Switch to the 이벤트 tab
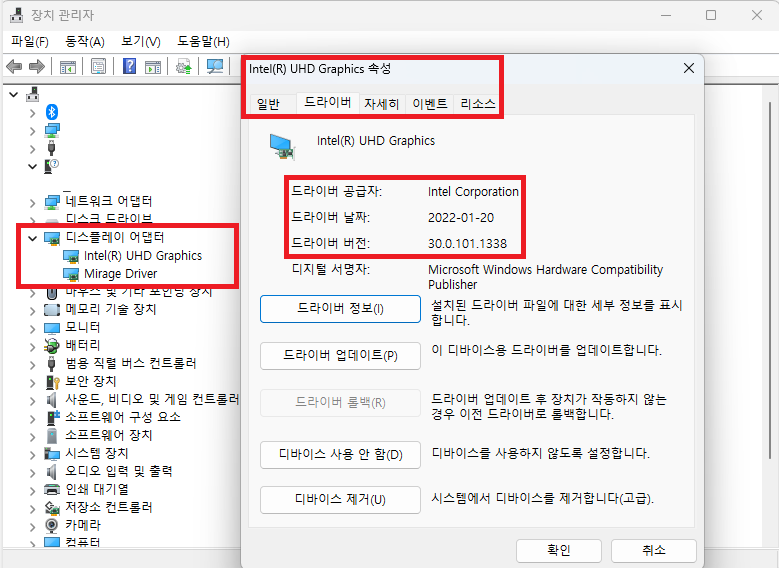The width and height of the screenshot is (779, 568). click(430, 104)
